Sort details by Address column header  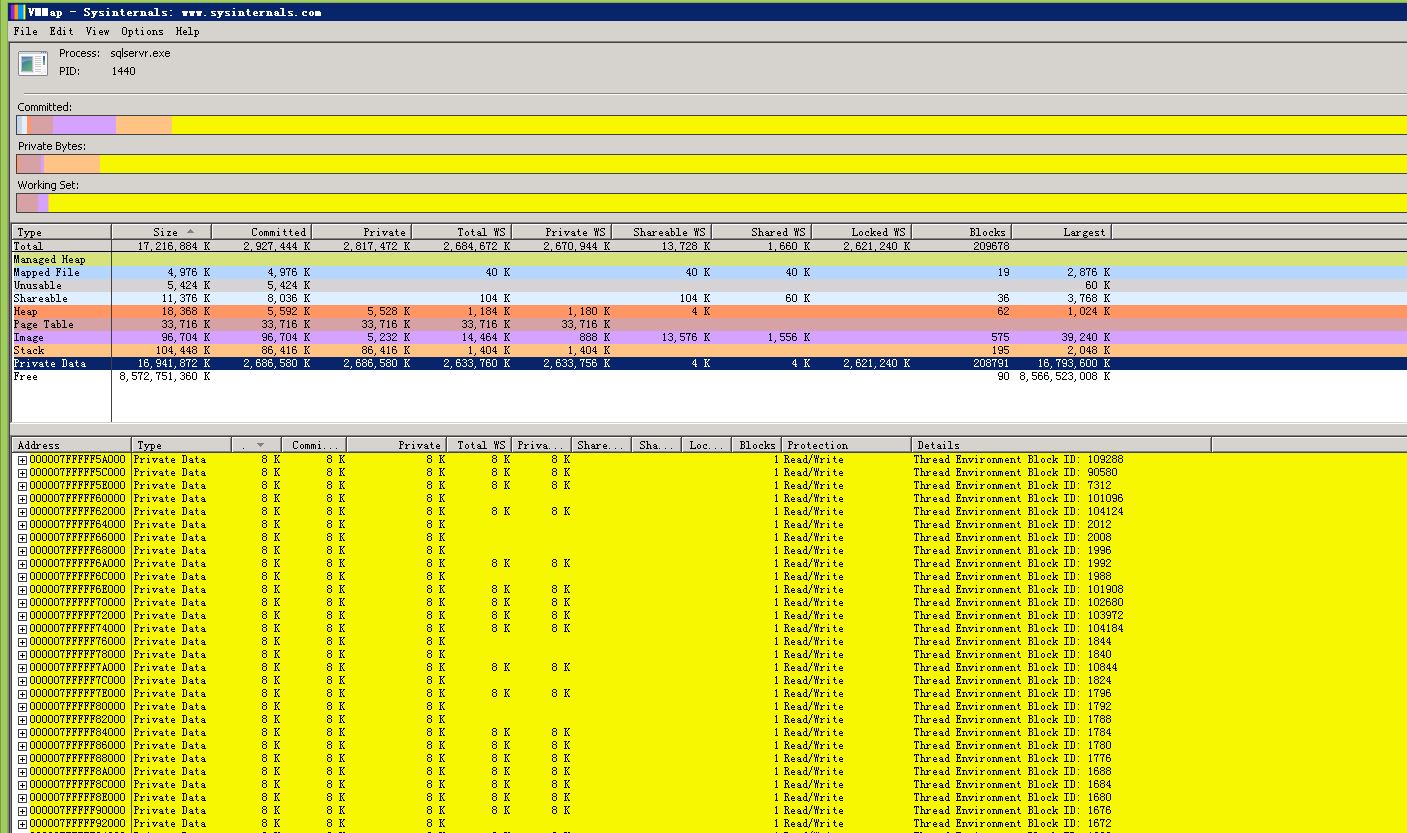(71, 445)
